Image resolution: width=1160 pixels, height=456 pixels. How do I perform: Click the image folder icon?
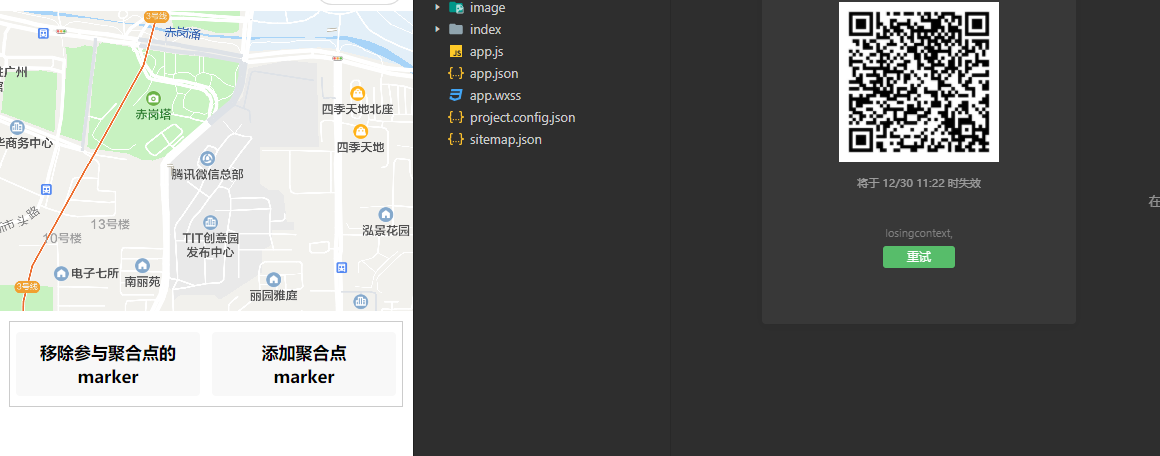tap(456, 7)
